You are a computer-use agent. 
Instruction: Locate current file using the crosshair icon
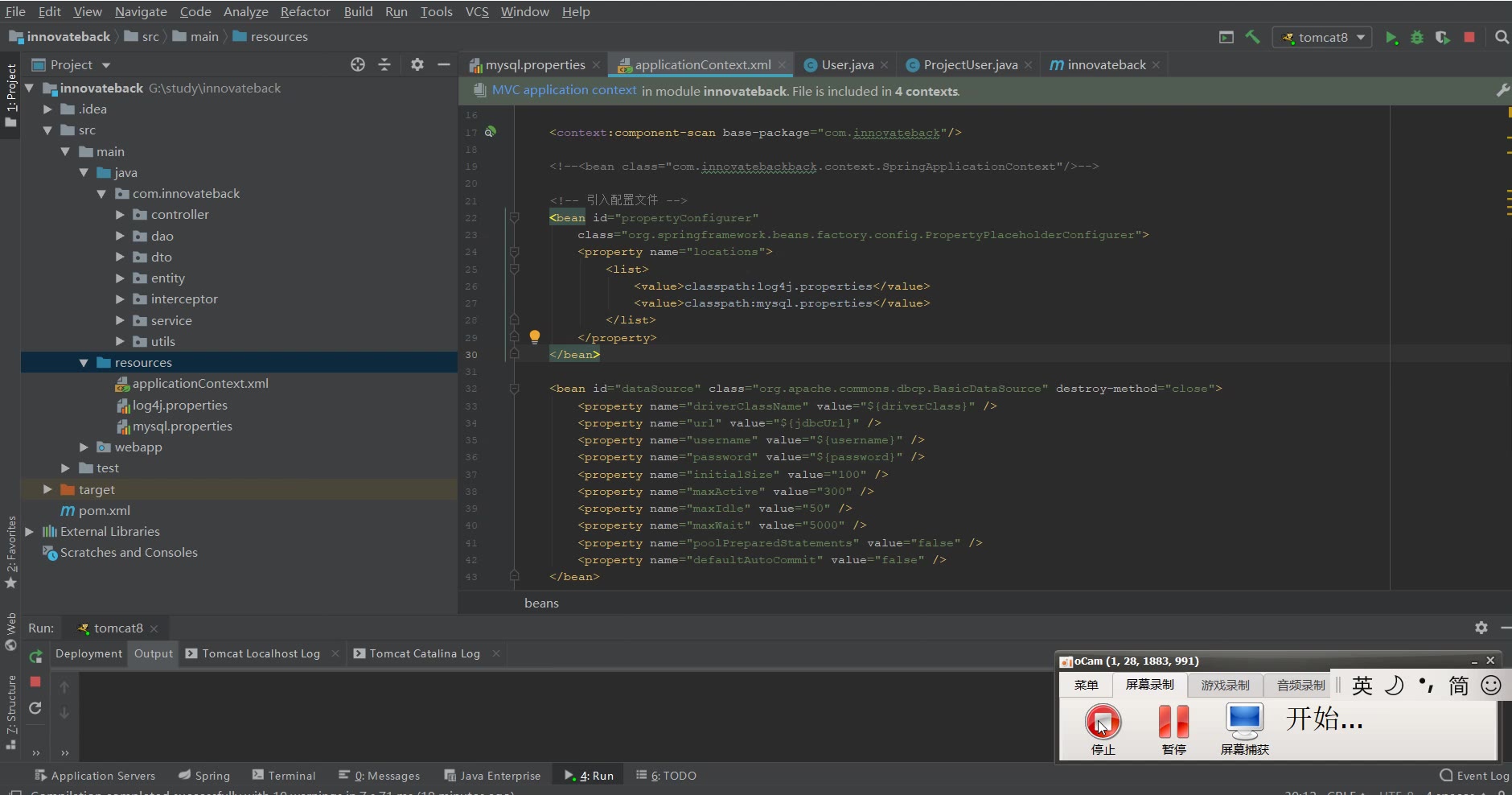(358, 64)
